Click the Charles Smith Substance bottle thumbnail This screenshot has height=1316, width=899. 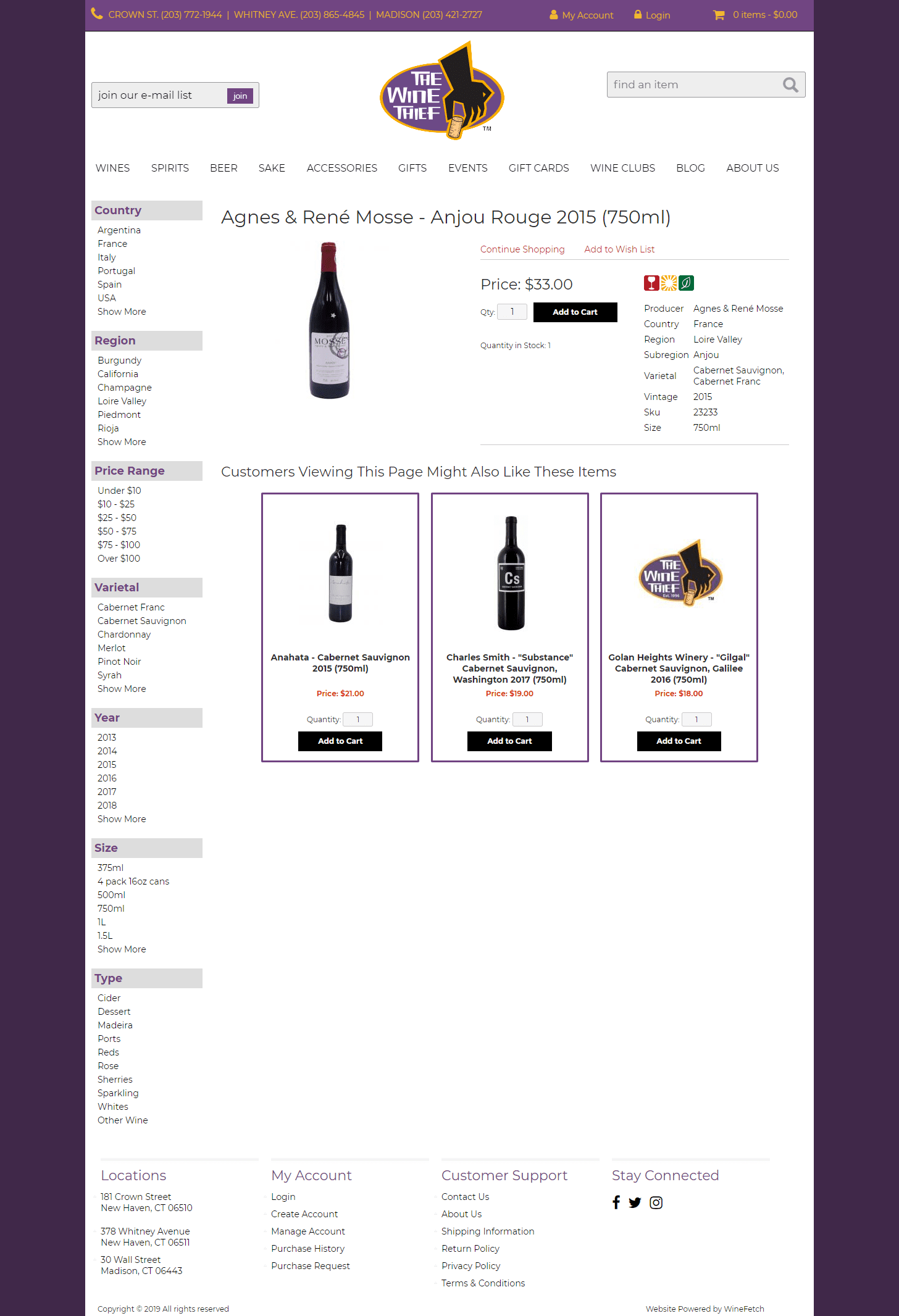coord(511,573)
